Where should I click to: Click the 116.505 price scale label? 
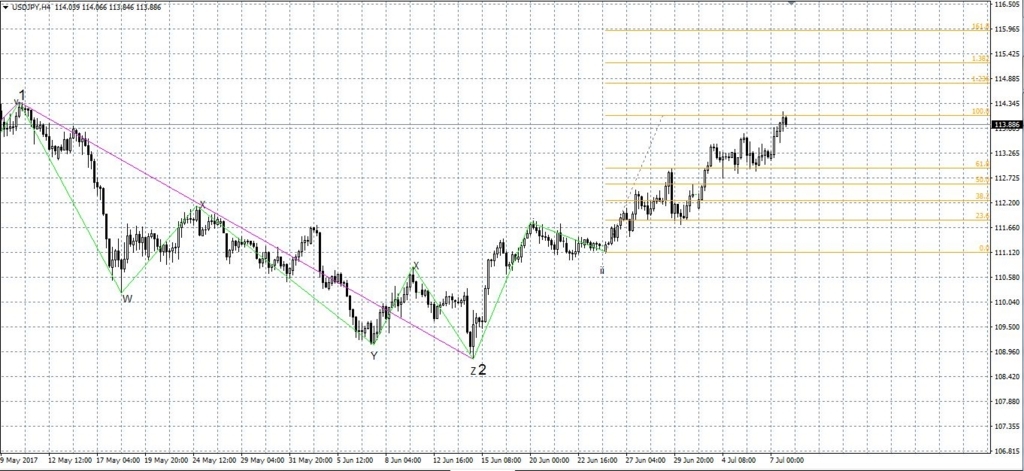click(1008, 5)
